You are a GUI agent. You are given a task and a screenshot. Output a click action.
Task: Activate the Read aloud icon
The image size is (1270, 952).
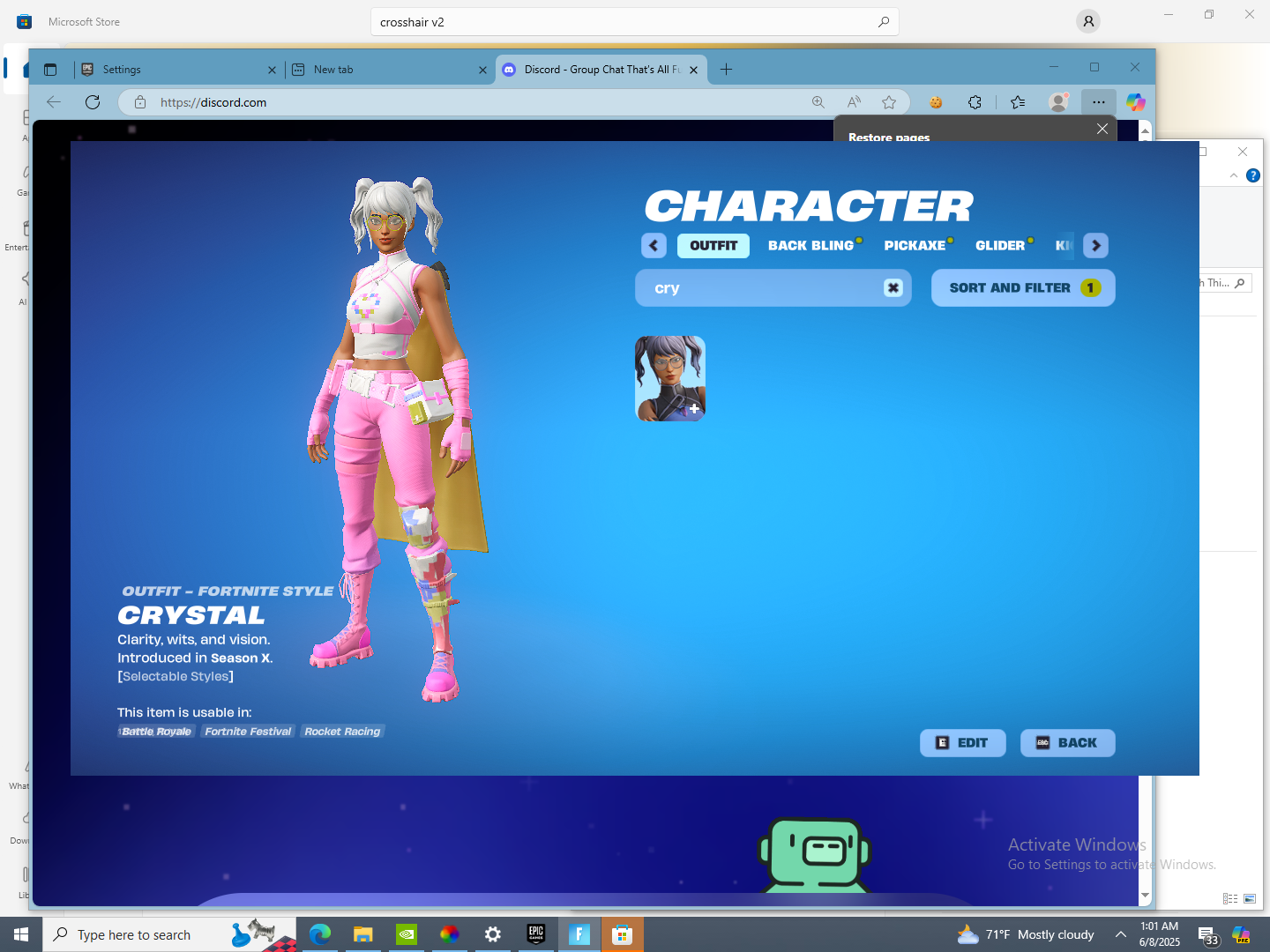[x=854, y=102]
